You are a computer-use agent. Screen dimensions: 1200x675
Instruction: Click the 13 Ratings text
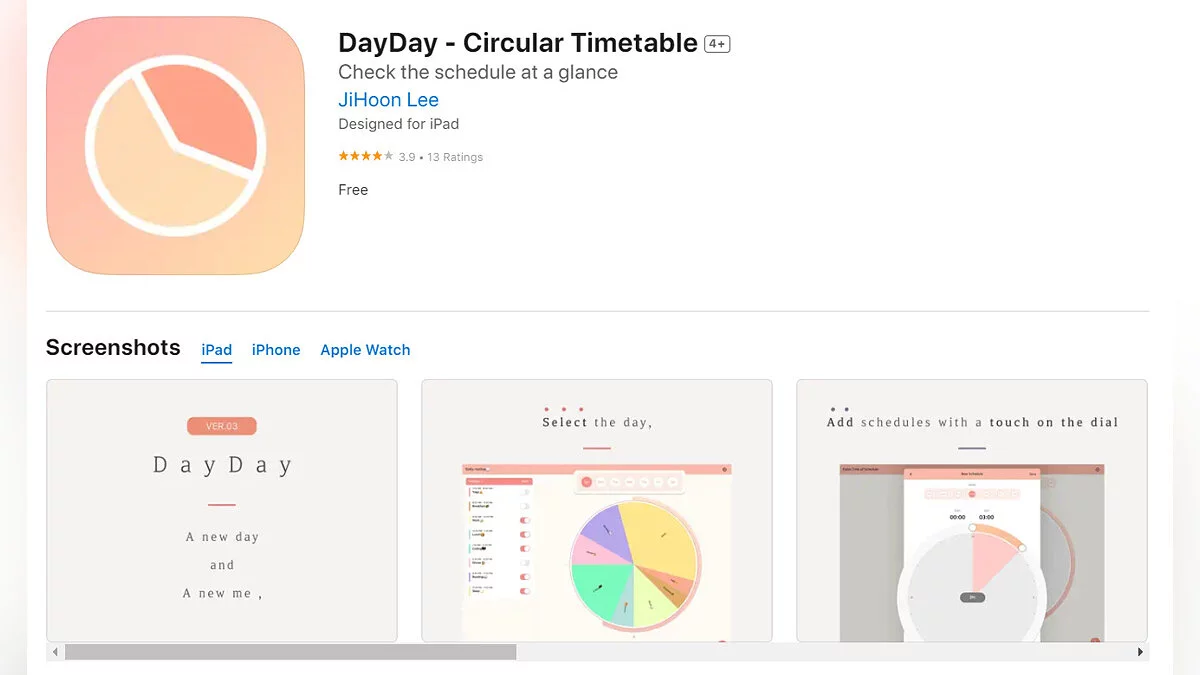(455, 157)
